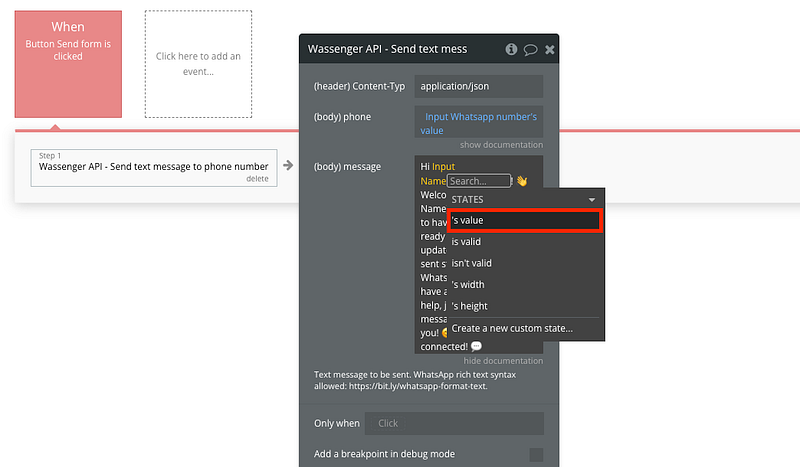The width and height of the screenshot is (800, 467).
Task: Edit the Content-Type application/json field
Action: pyautogui.click(x=478, y=86)
